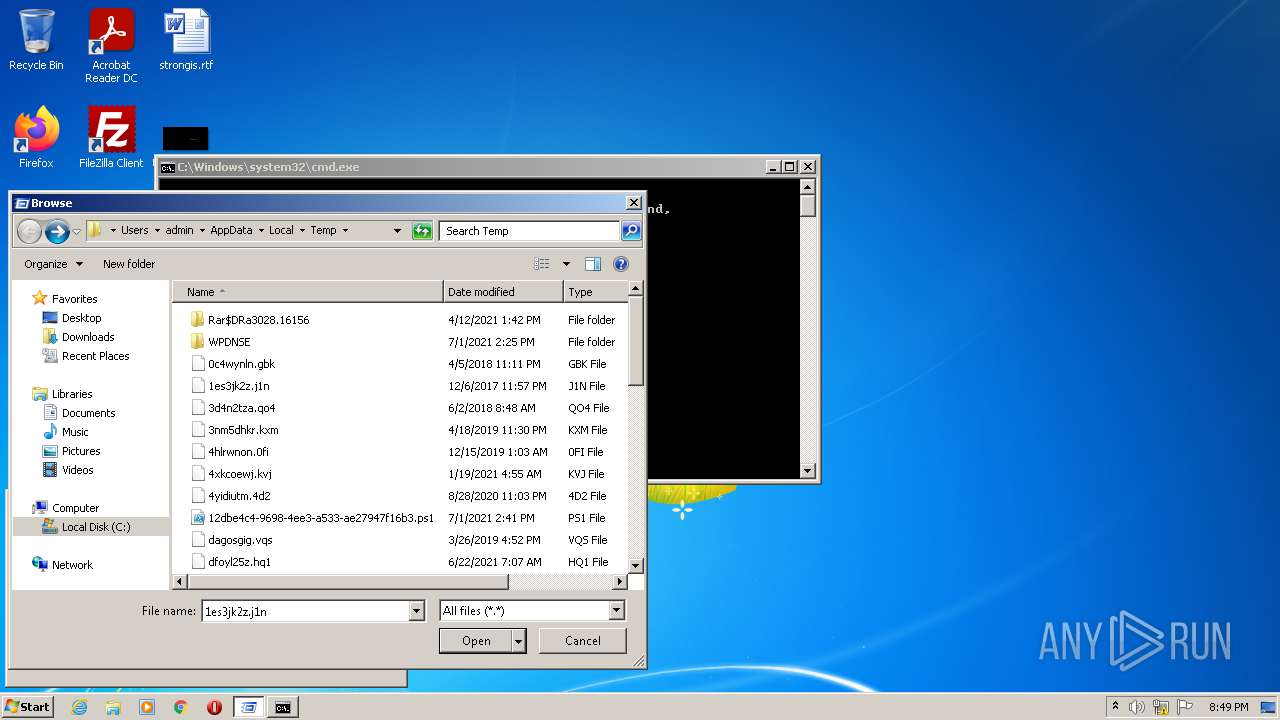Click the Cancel button
The height and width of the screenshot is (720, 1280).
point(583,641)
